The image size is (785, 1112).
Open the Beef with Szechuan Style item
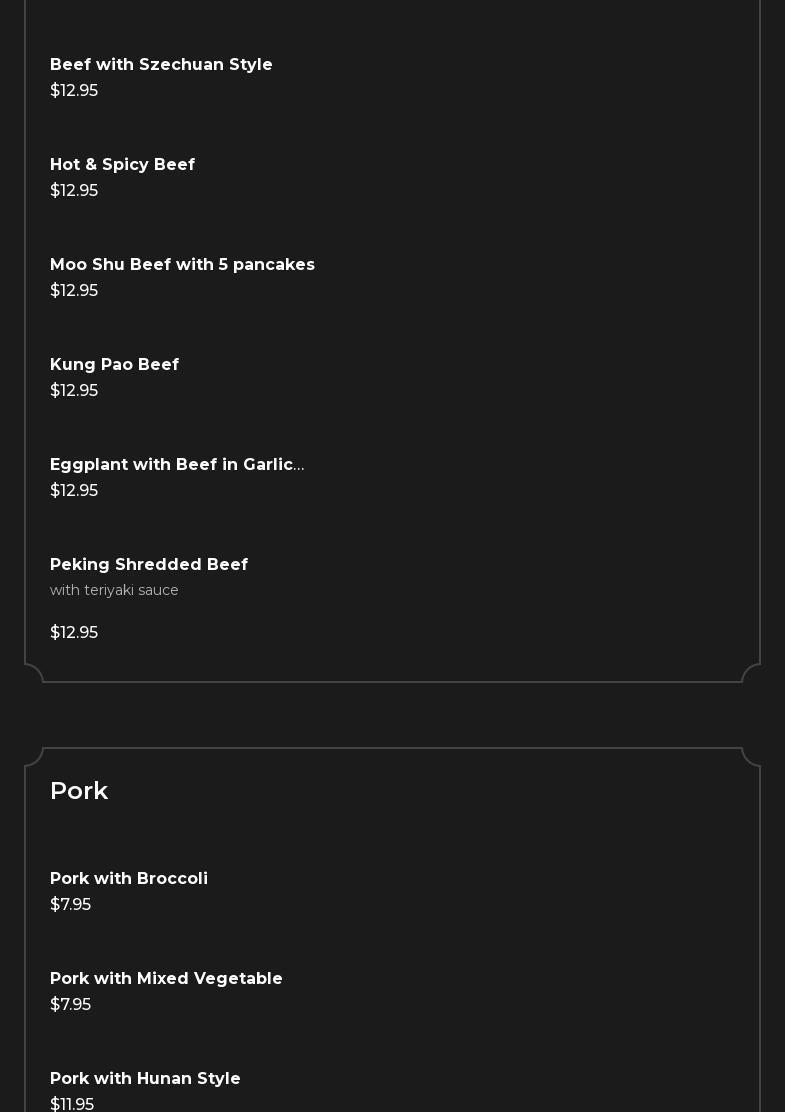(x=161, y=64)
